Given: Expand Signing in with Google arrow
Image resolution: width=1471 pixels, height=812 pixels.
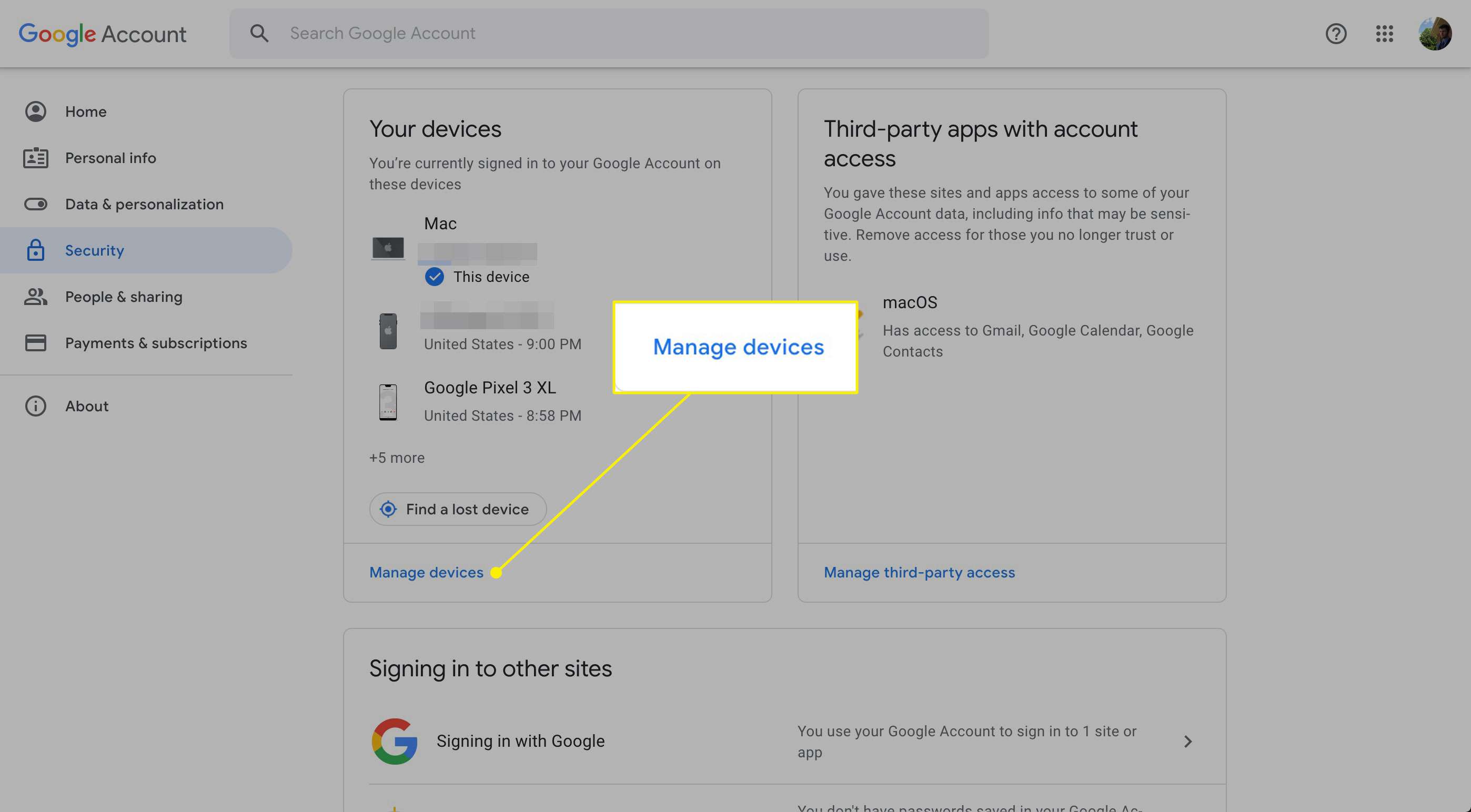Looking at the screenshot, I should coord(1188,741).
